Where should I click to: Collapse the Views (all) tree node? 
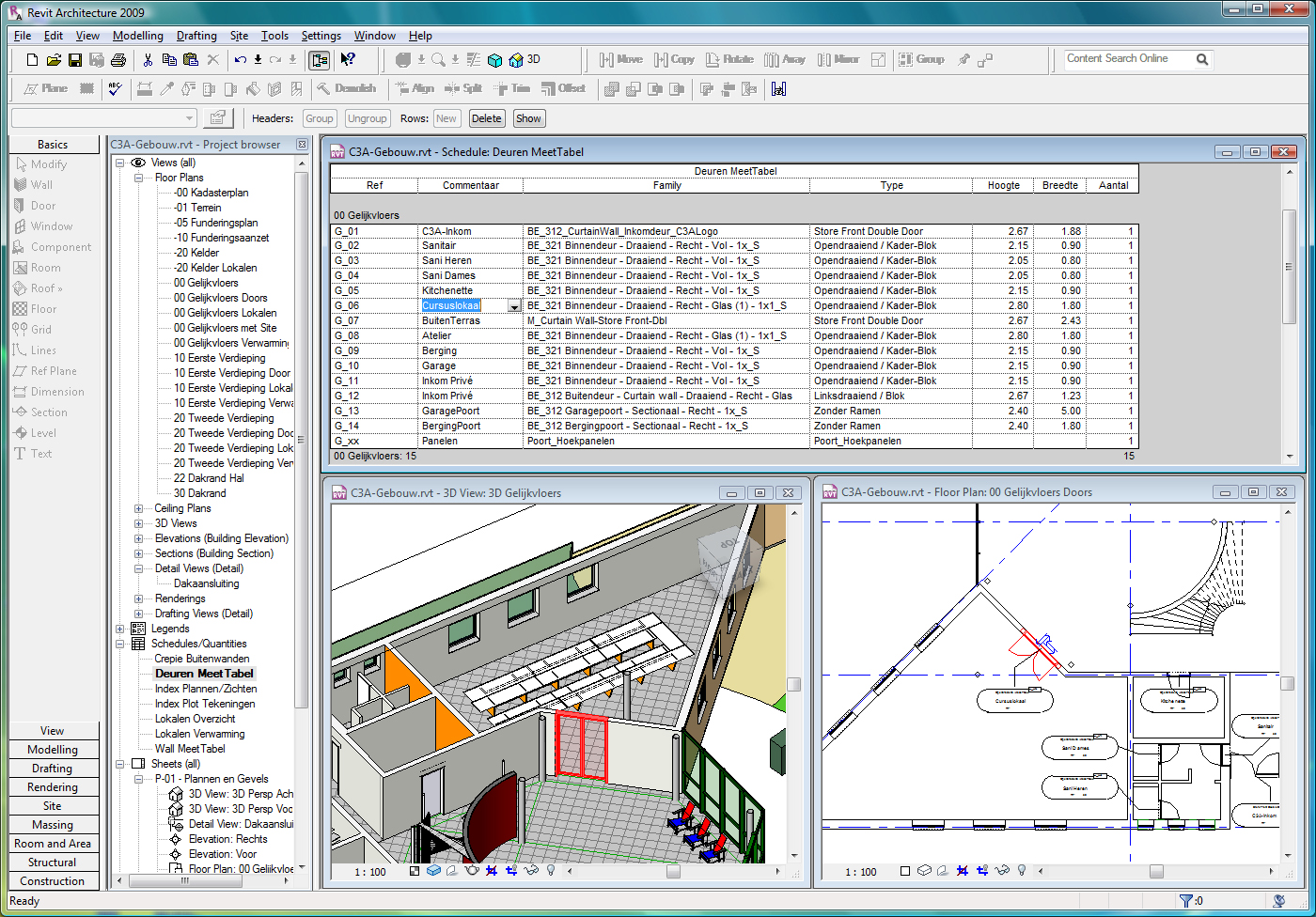coord(120,163)
